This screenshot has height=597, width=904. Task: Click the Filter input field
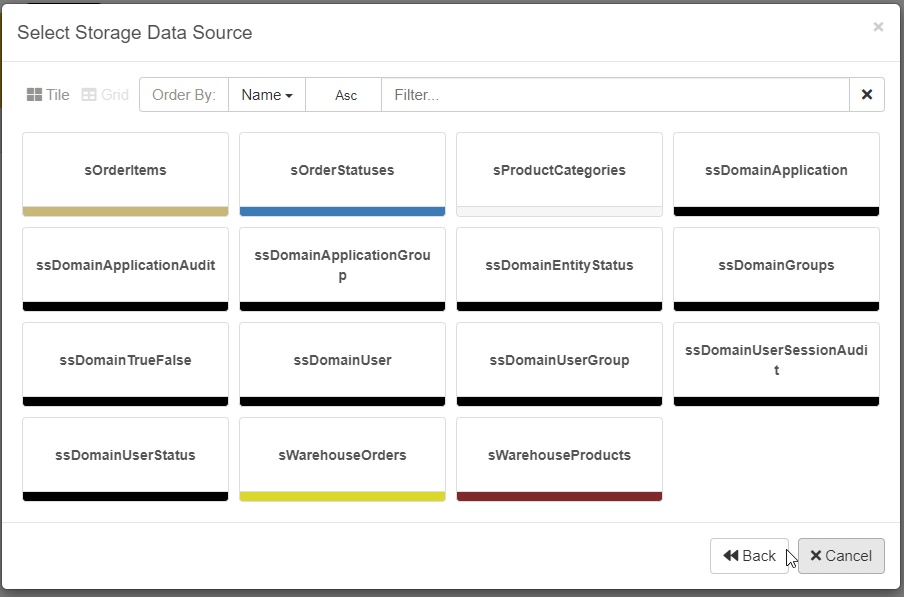pos(615,95)
